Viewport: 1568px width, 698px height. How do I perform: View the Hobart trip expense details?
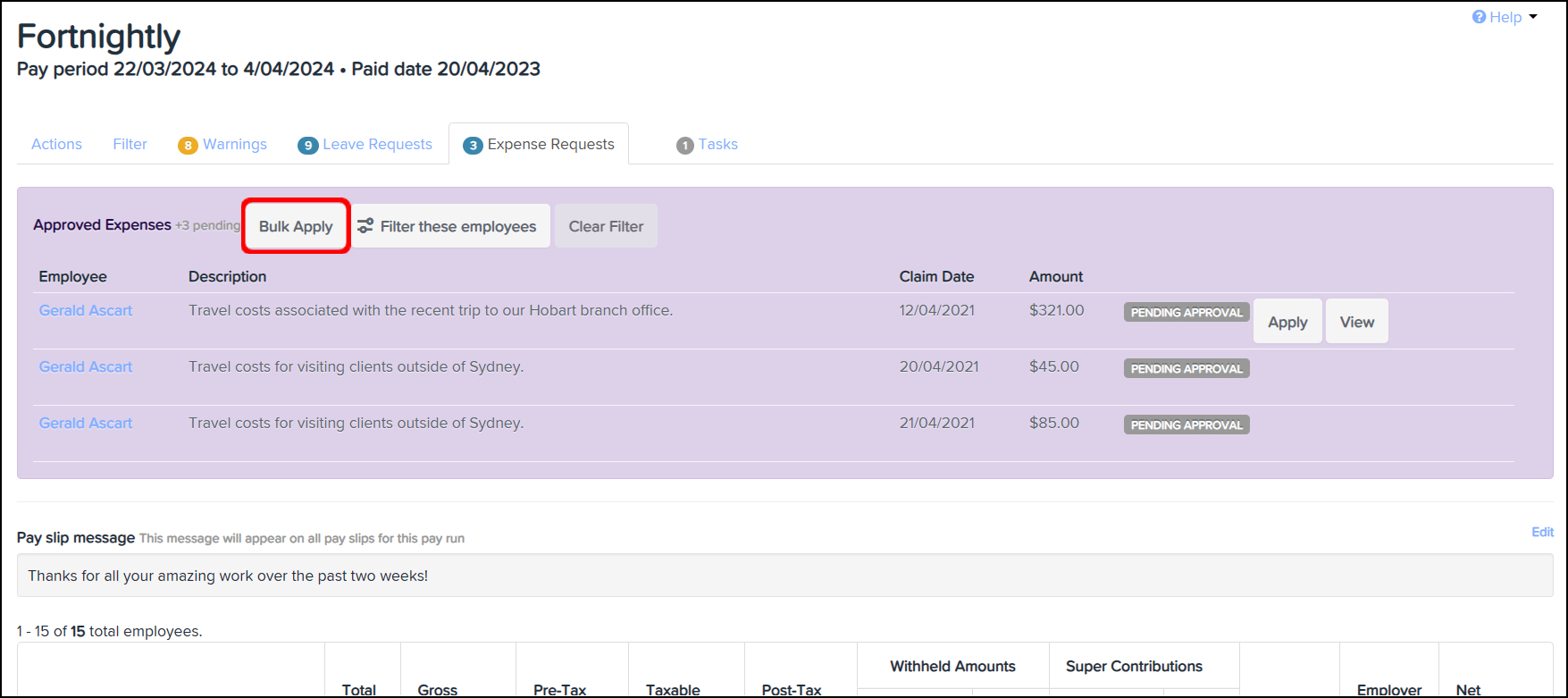click(x=1356, y=322)
